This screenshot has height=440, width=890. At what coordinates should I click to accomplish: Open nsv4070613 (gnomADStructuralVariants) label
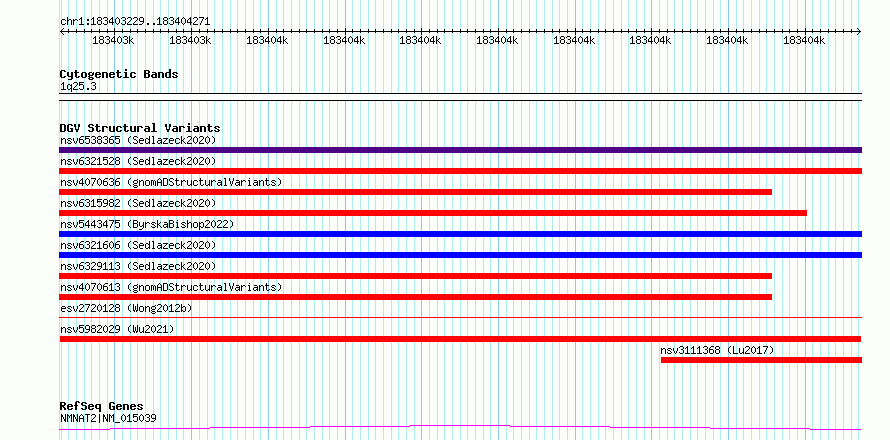[171, 287]
